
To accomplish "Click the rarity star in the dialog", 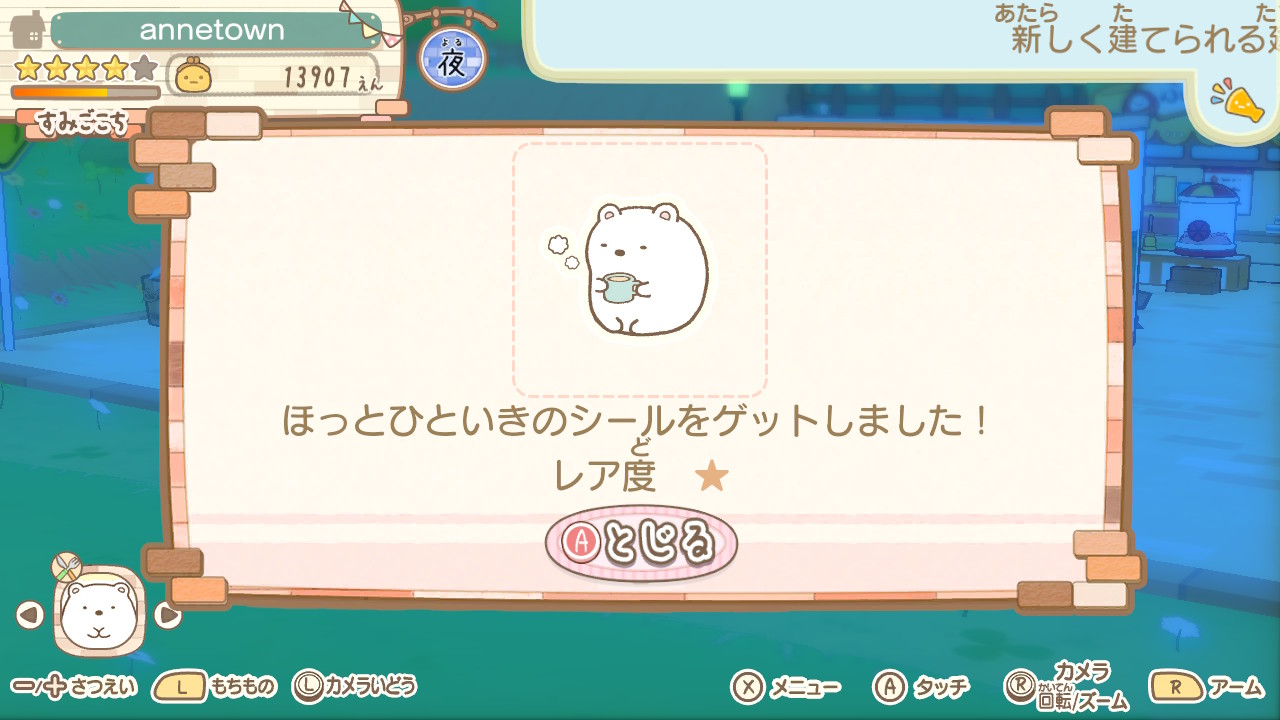I will pos(712,476).
